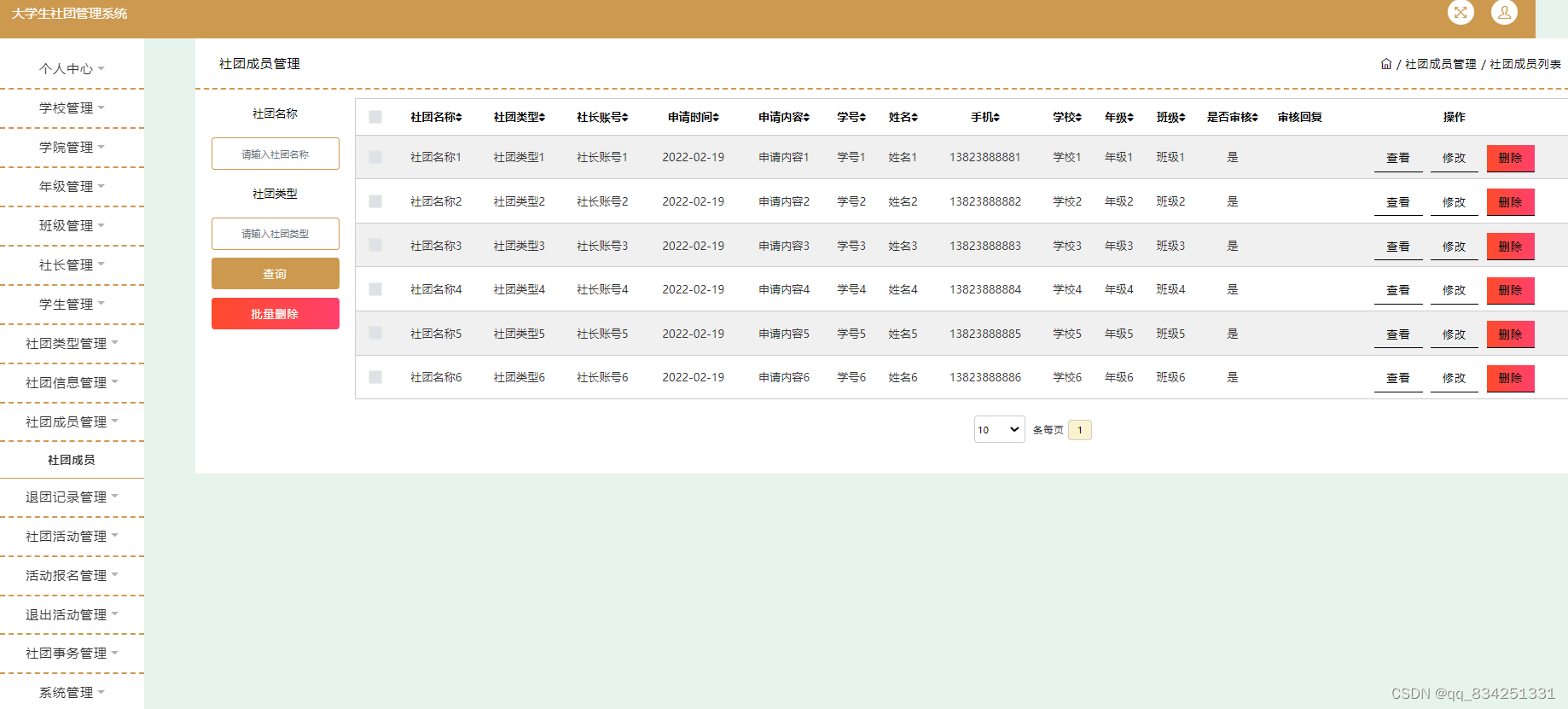Edit 社团名称5 row via 修改
This screenshot has width=1568, height=709.
pyautogui.click(x=1455, y=334)
